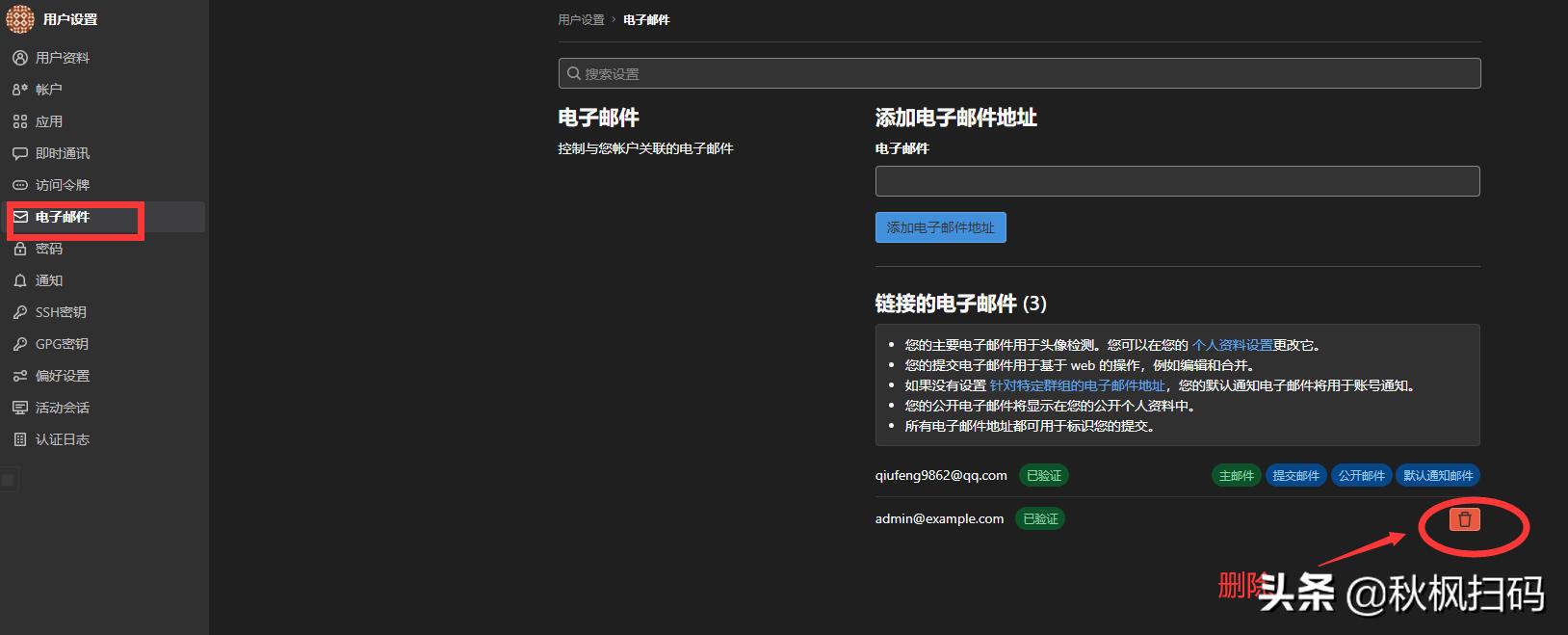Click 已验证 badge next to qiufeng9862@qq.com
This screenshot has width=1568, height=635.
(x=1044, y=475)
